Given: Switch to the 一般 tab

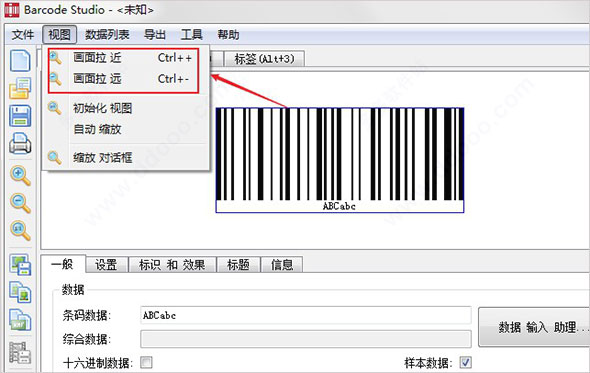Looking at the screenshot, I should click(62, 264).
